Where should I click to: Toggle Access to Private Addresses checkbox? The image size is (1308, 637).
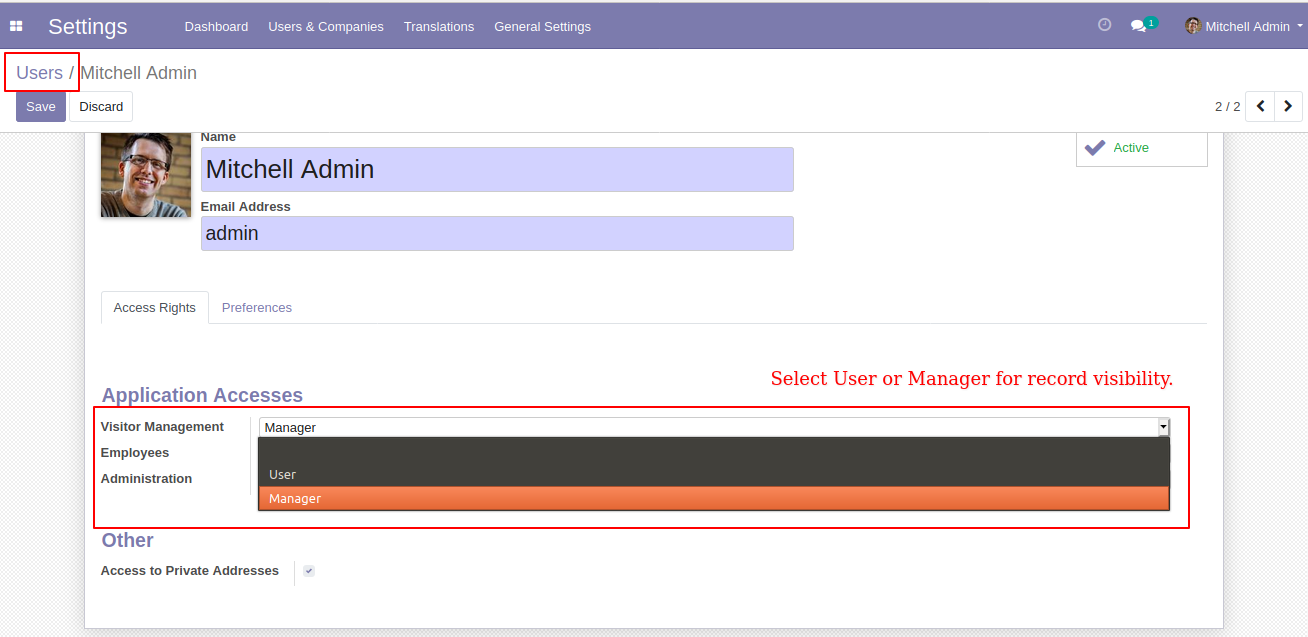click(309, 571)
